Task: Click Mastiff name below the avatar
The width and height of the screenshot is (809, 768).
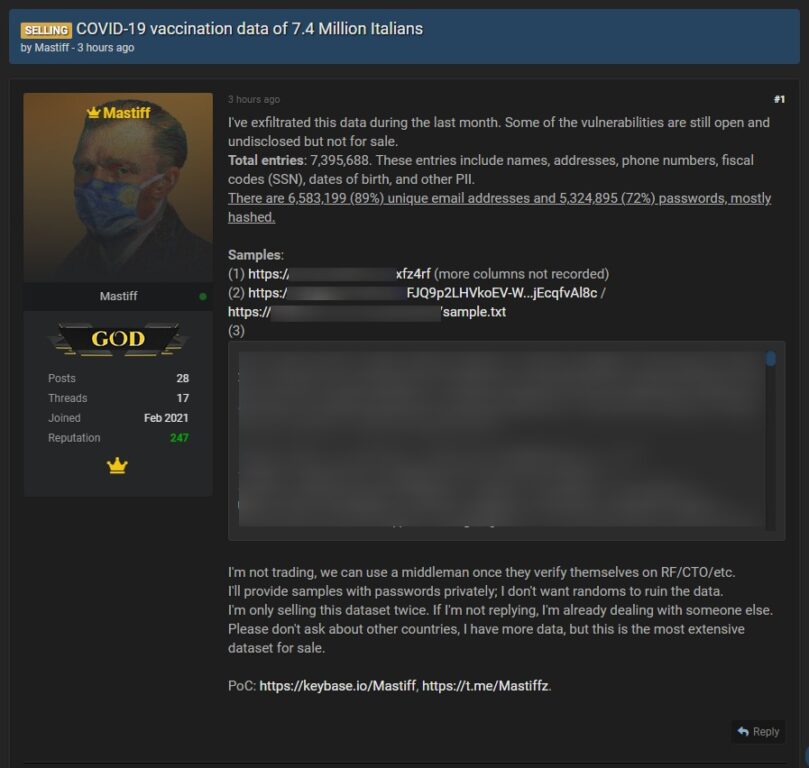Action: [x=119, y=296]
